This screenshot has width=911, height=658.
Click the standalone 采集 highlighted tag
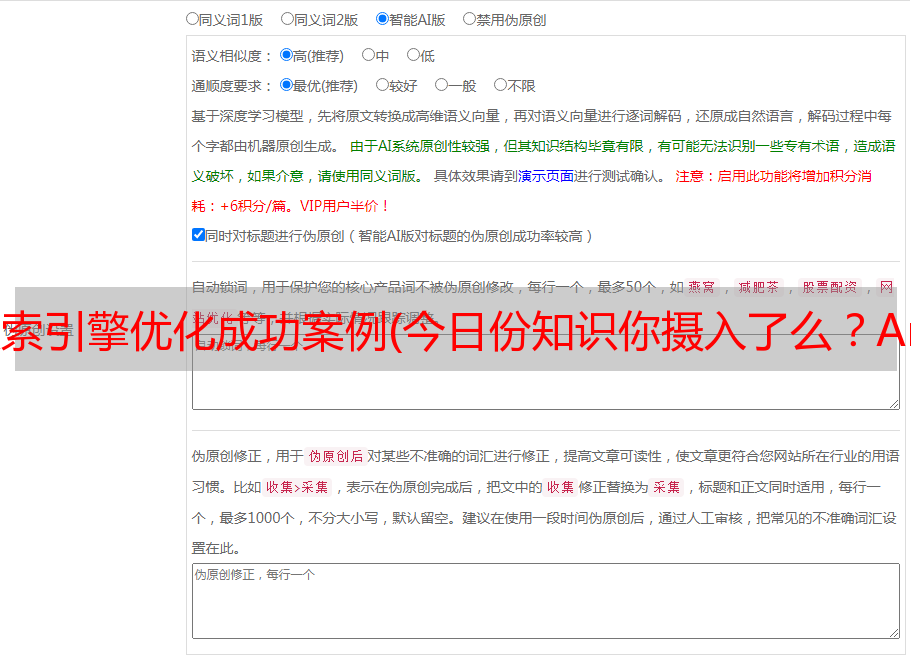[666, 487]
